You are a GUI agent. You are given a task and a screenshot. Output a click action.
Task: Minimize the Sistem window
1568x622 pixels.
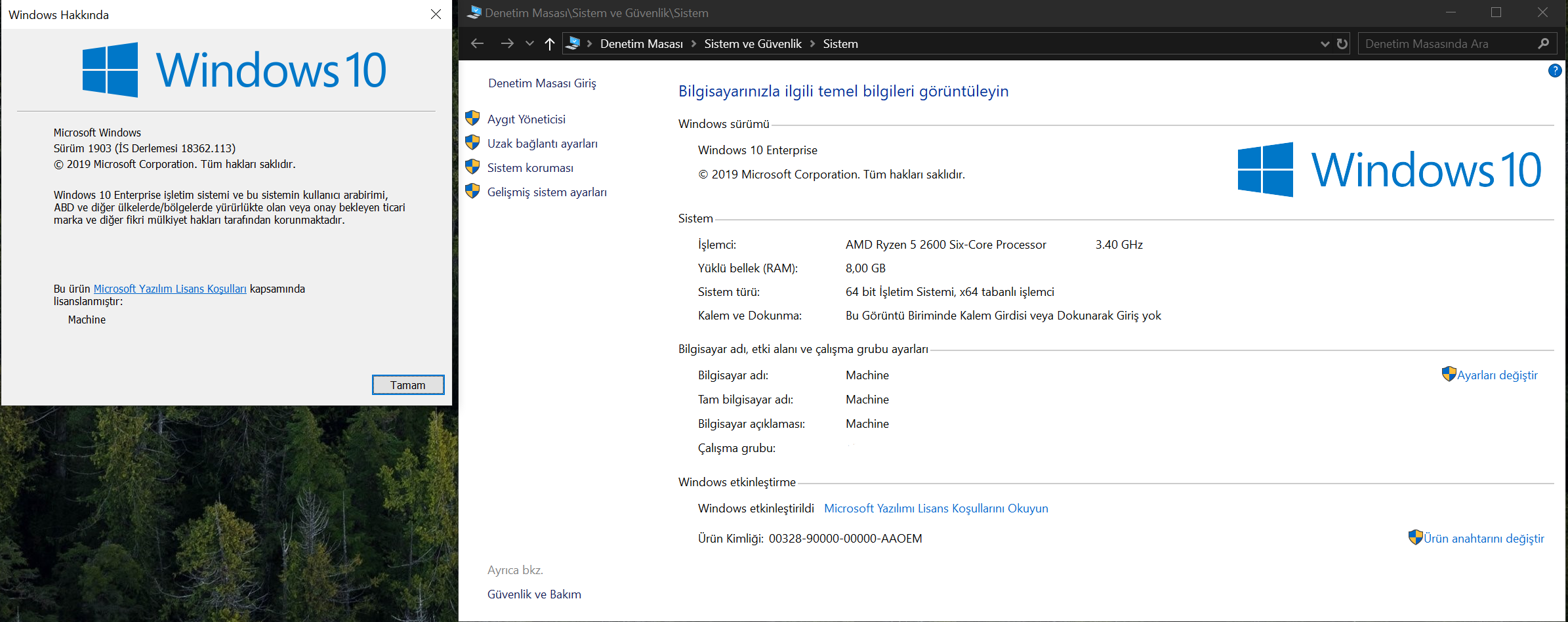pos(1451,12)
